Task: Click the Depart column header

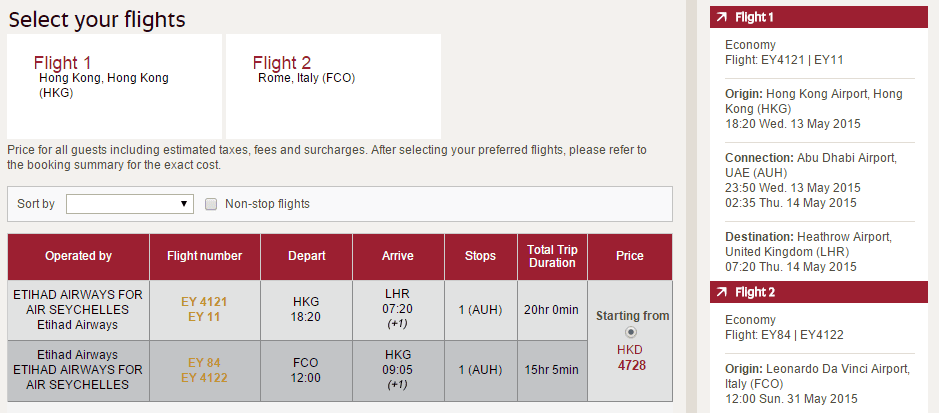Action: pyautogui.click(x=307, y=256)
